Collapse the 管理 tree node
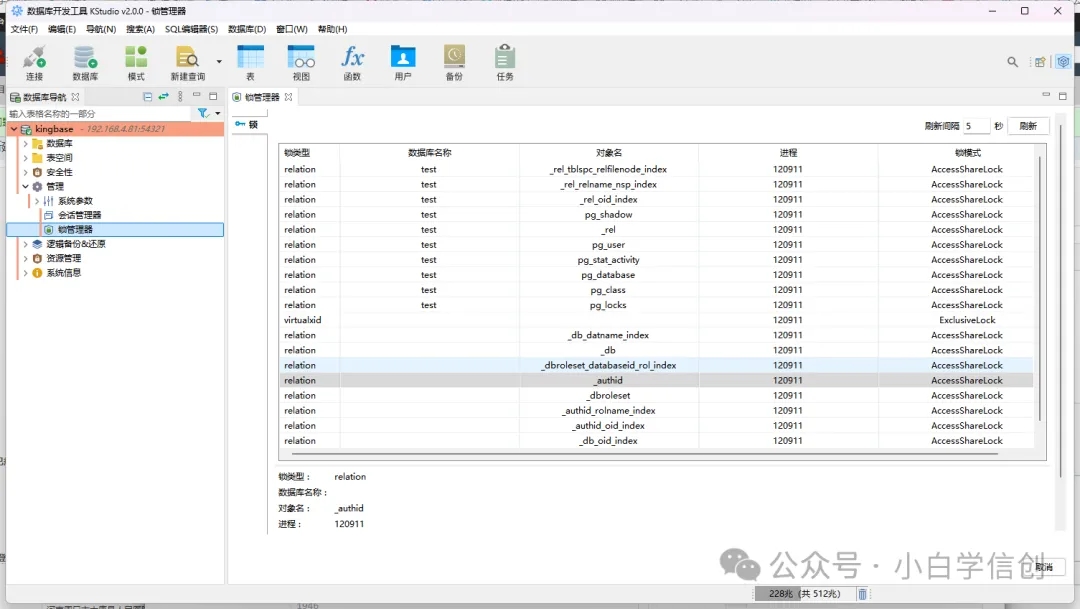Viewport: 1080px width, 609px height. (25, 186)
